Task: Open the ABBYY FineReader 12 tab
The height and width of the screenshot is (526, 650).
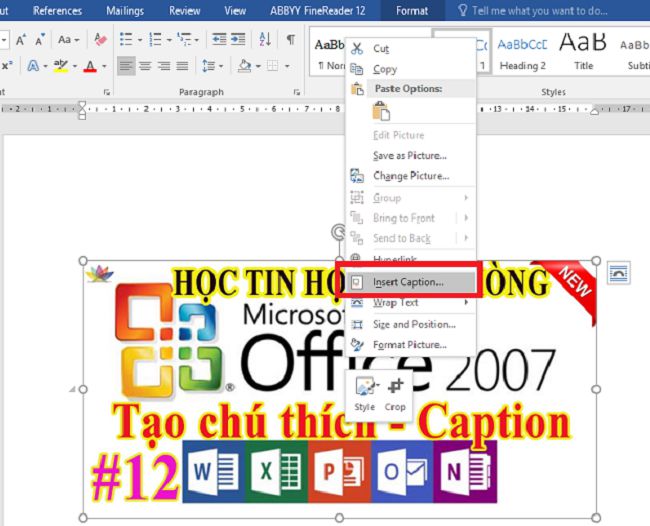Action: click(x=318, y=10)
